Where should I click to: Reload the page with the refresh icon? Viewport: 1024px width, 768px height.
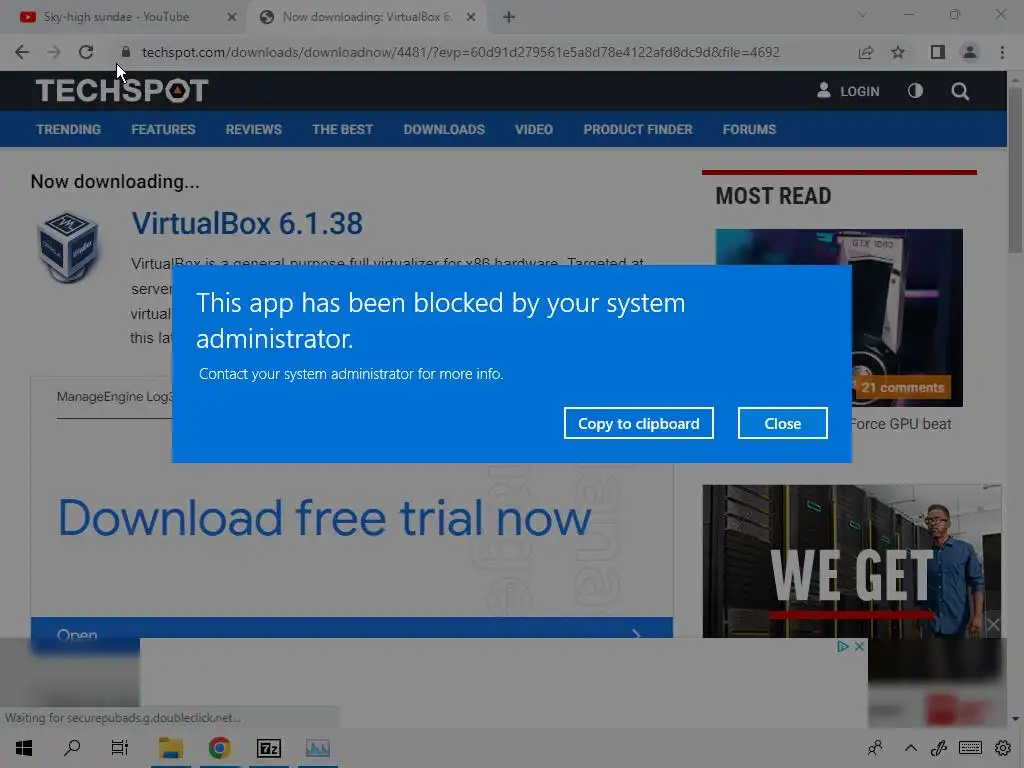pyautogui.click(x=86, y=52)
